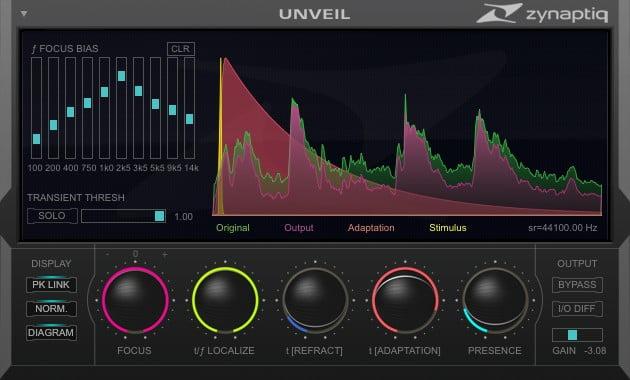The image size is (630, 380).
Task: Click the transient threshold value 1.00
Action: point(184,217)
